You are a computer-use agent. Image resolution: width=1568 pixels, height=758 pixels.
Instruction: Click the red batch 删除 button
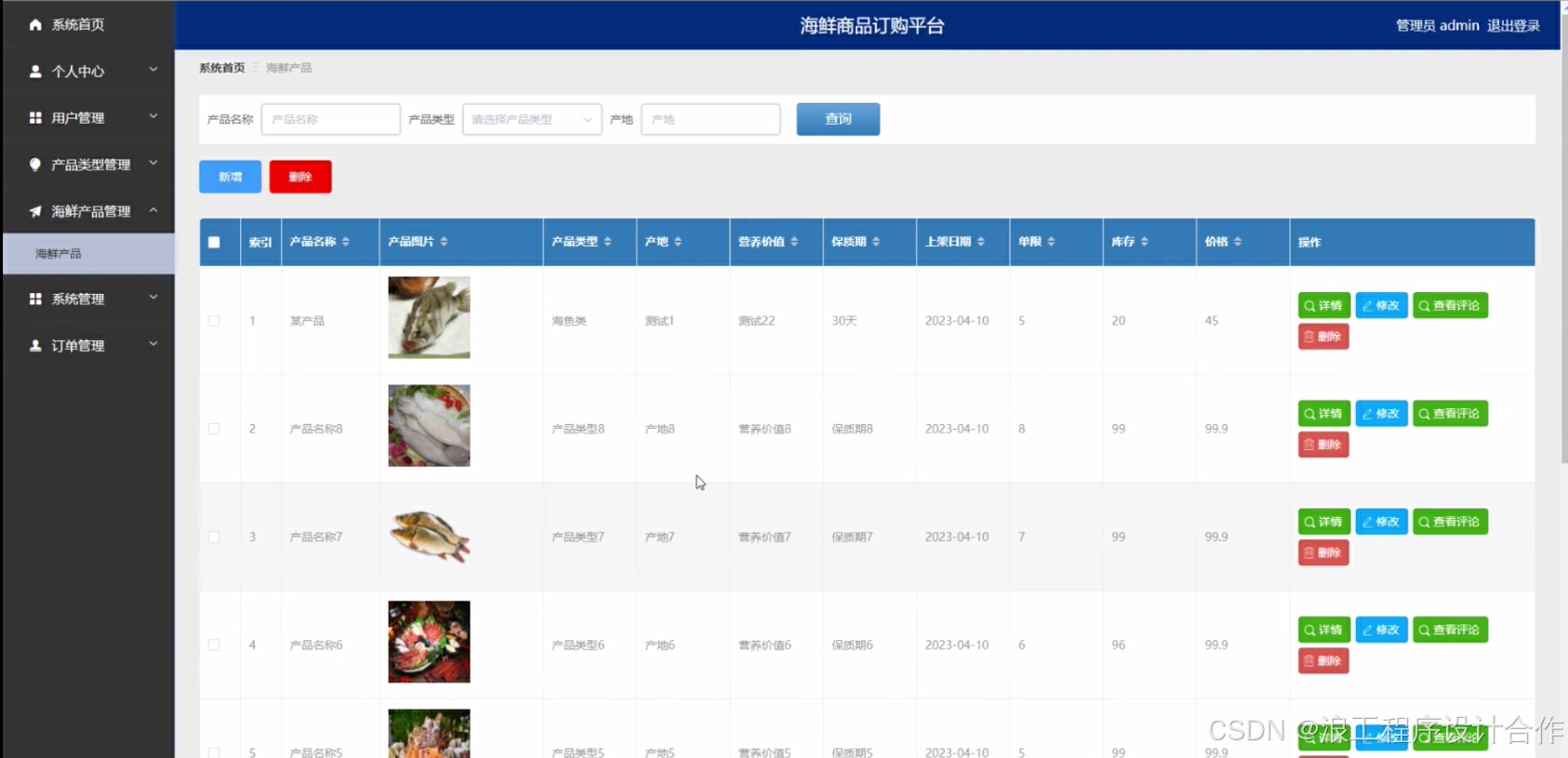[300, 177]
